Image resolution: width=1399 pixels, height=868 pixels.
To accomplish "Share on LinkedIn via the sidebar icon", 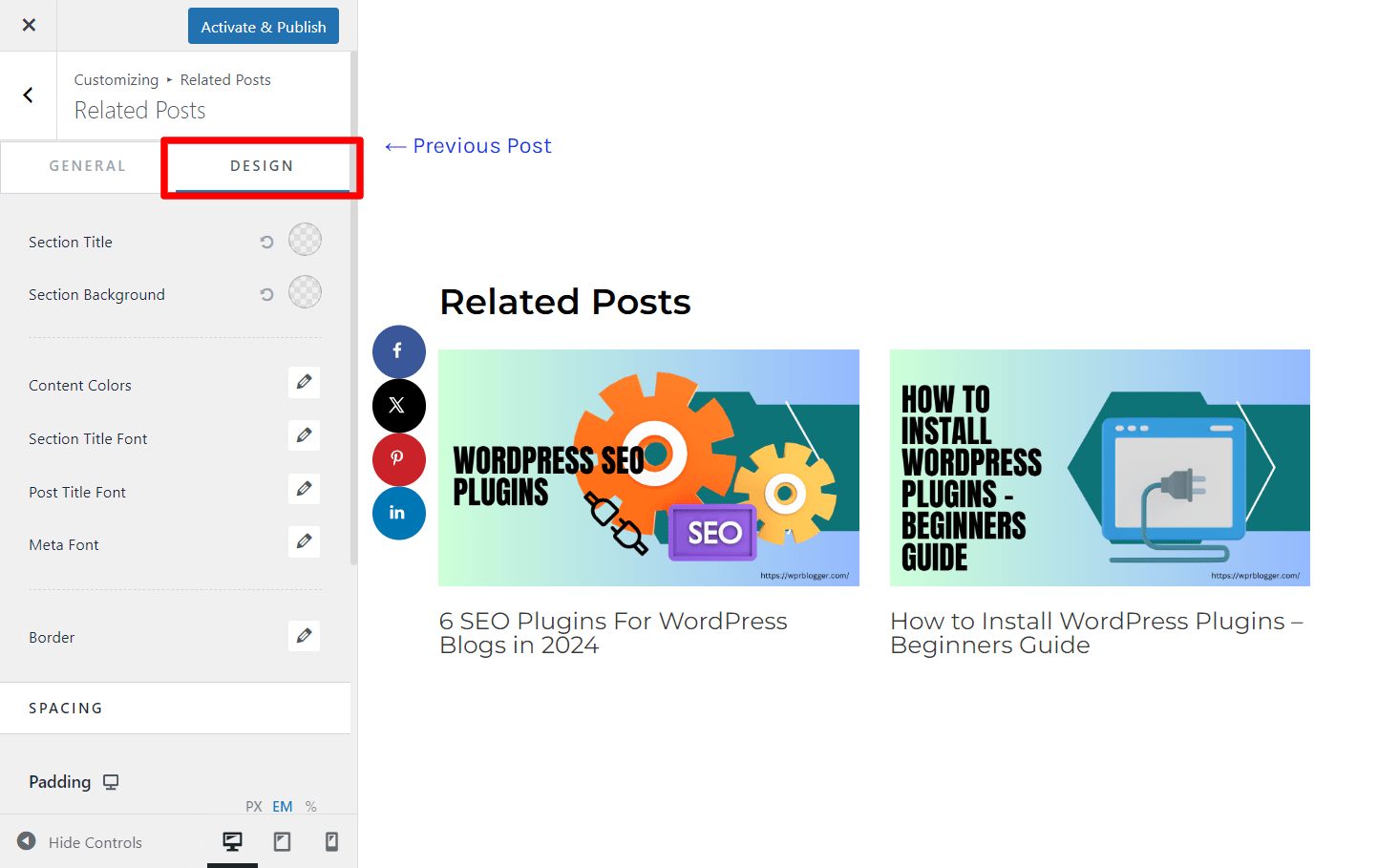I will coord(398,513).
